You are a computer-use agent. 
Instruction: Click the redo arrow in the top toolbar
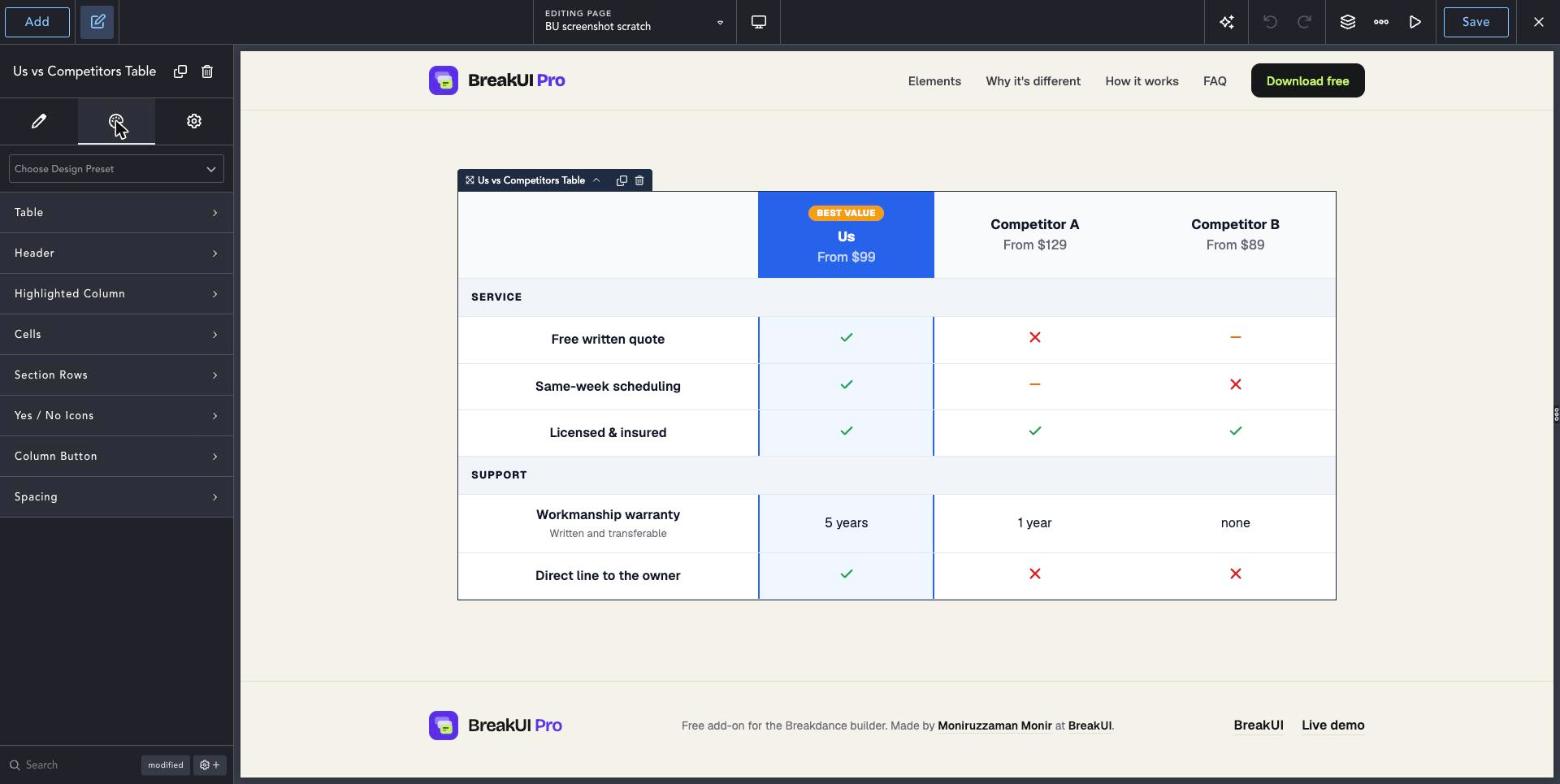tap(1304, 22)
